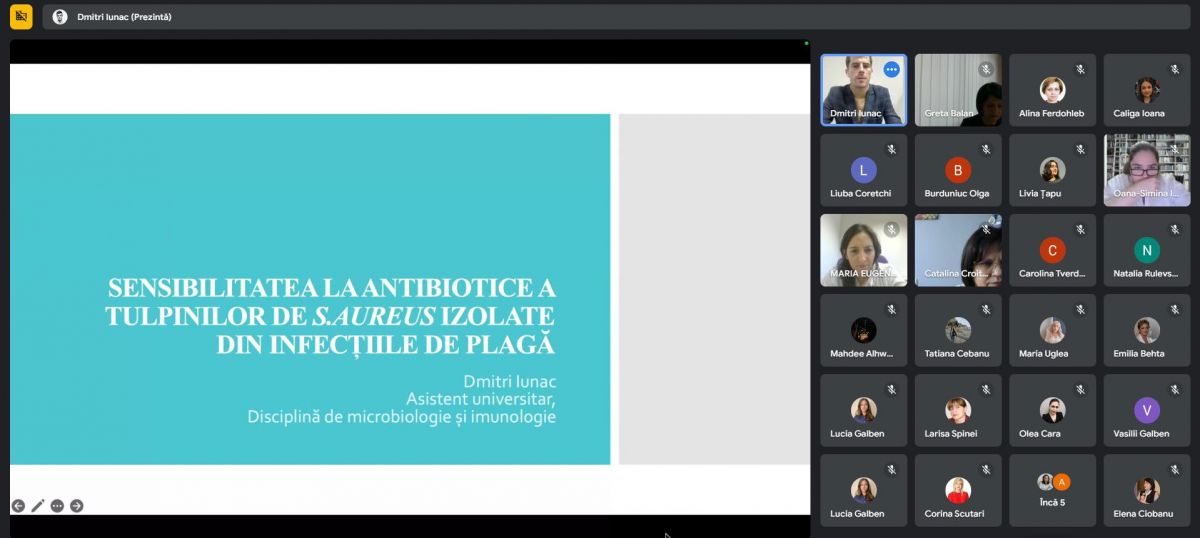Advance to the next slide arrow
This screenshot has width=1200, height=538.
pyautogui.click(x=77, y=506)
